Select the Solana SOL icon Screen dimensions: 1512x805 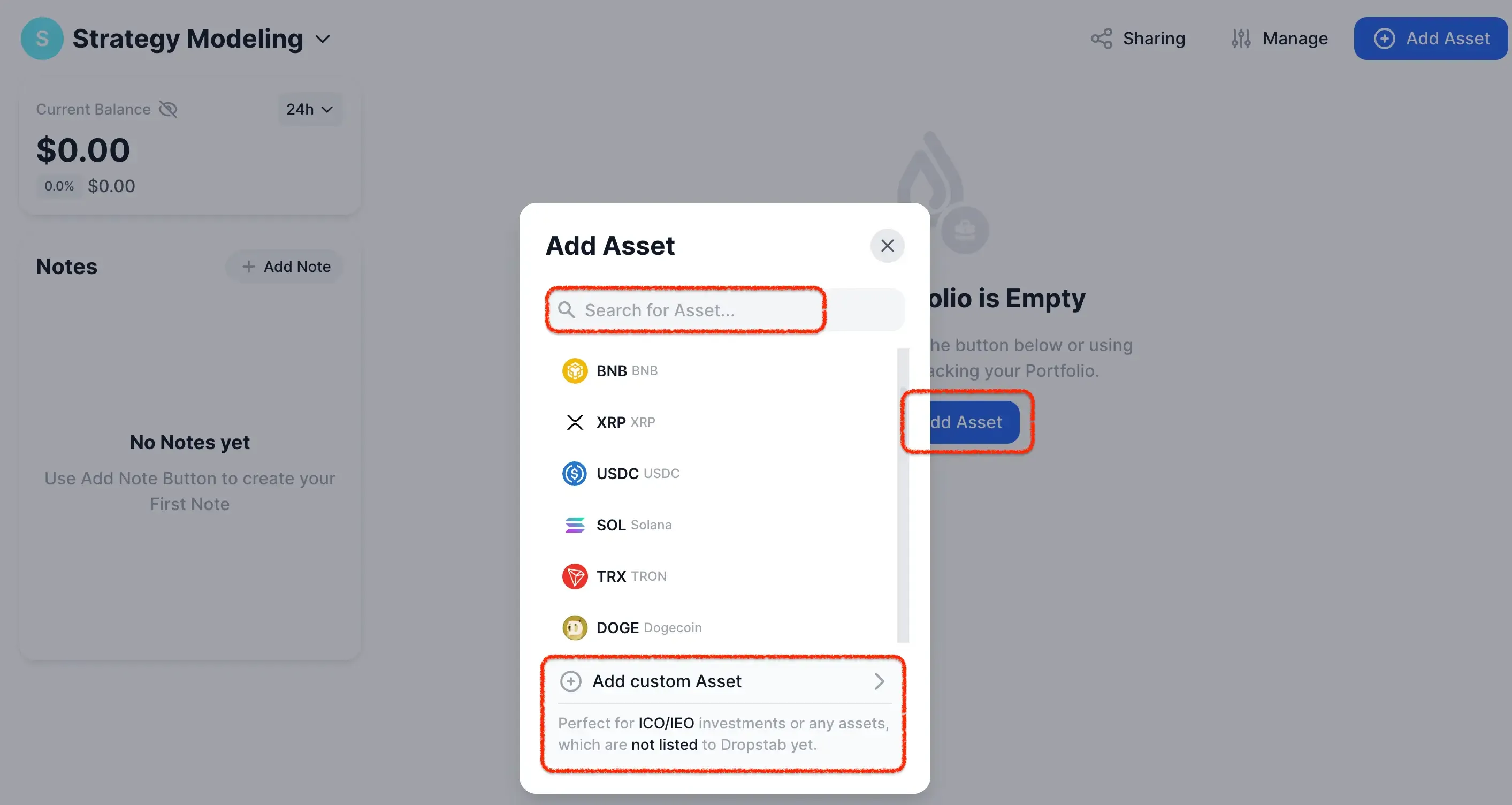(x=574, y=525)
